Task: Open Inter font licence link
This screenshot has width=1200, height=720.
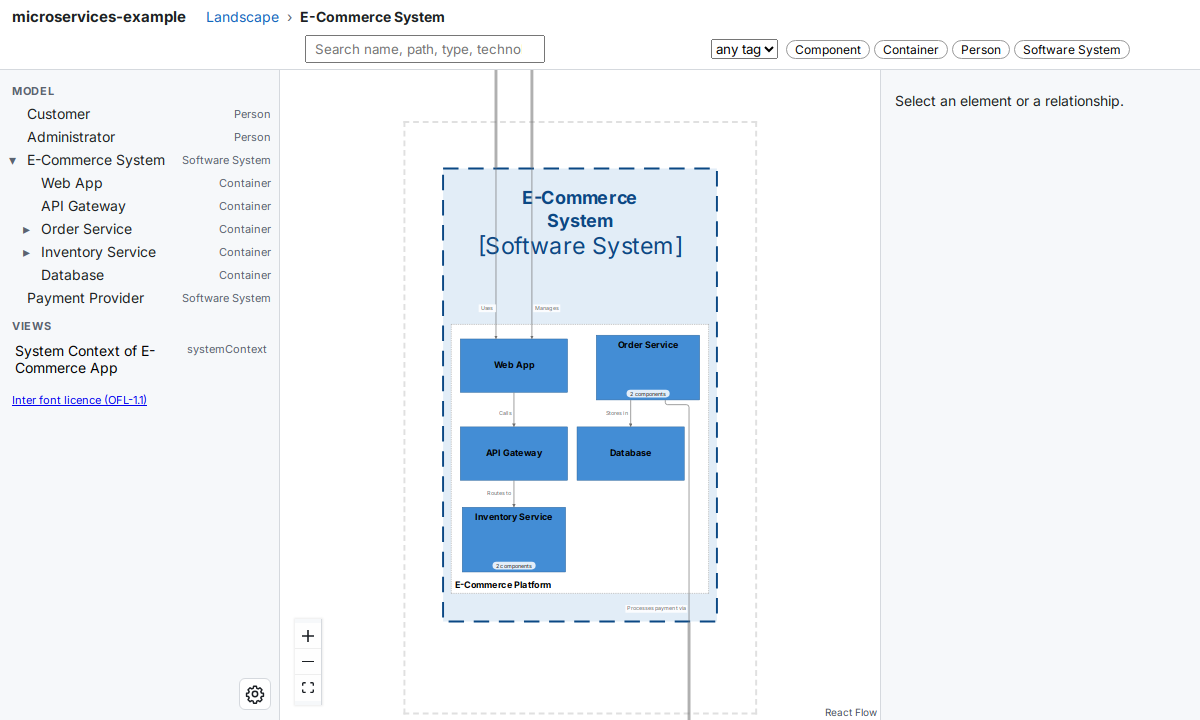Action: (79, 400)
